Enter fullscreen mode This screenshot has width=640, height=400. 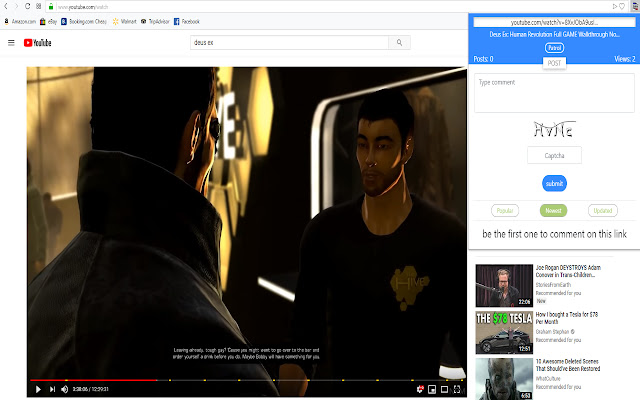tap(457, 389)
